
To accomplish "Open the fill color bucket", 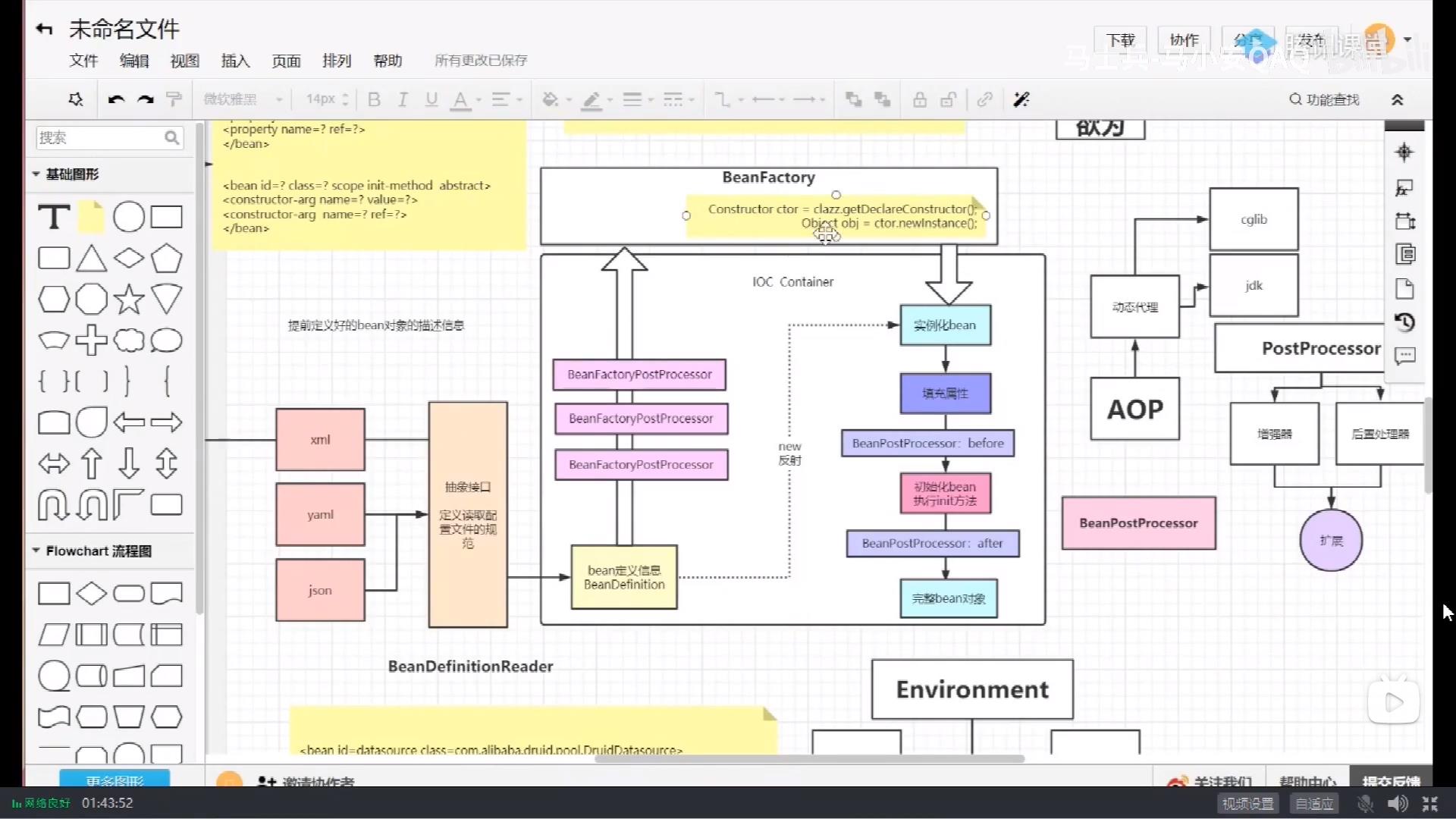I will (x=556, y=99).
